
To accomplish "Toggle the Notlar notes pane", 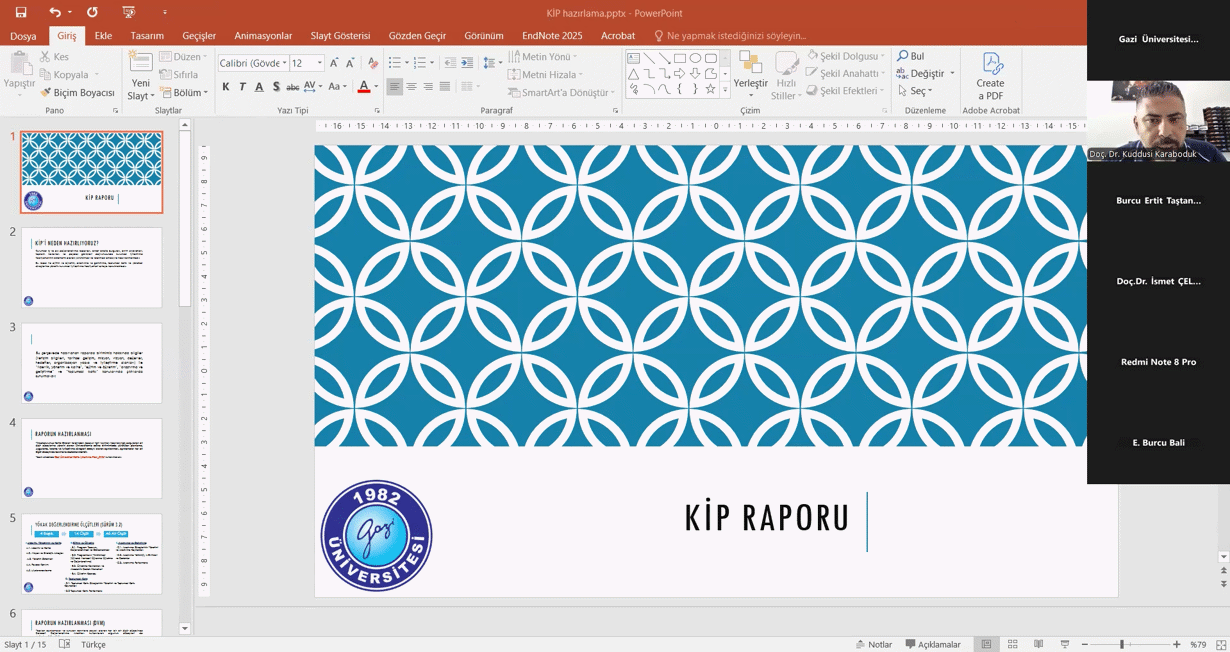I will click(874, 644).
